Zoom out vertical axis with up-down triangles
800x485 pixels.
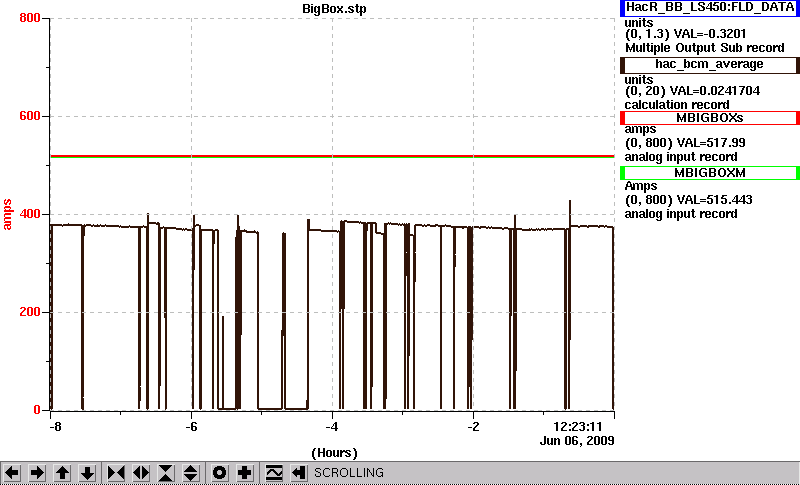pos(191,473)
